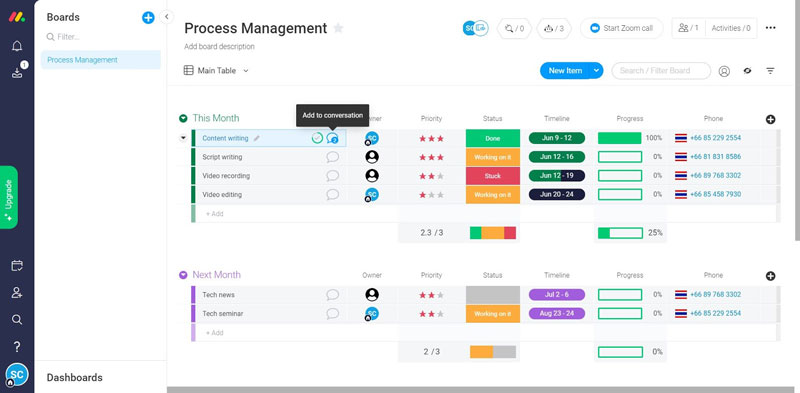Open the person filter icon
Viewport: 800px width, 393px height.
(724, 71)
